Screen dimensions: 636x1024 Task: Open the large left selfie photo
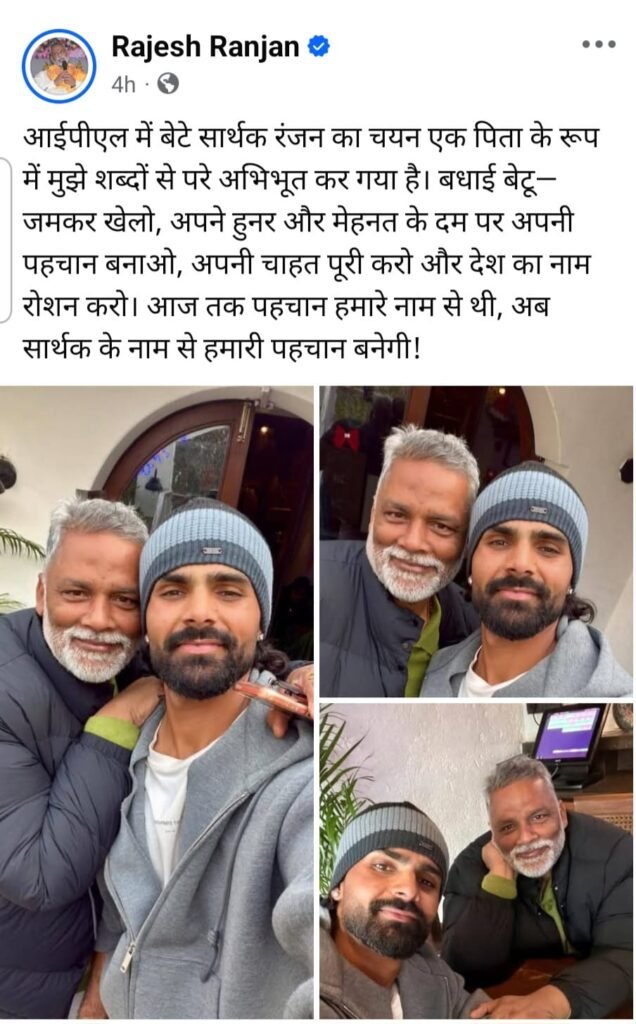click(157, 702)
